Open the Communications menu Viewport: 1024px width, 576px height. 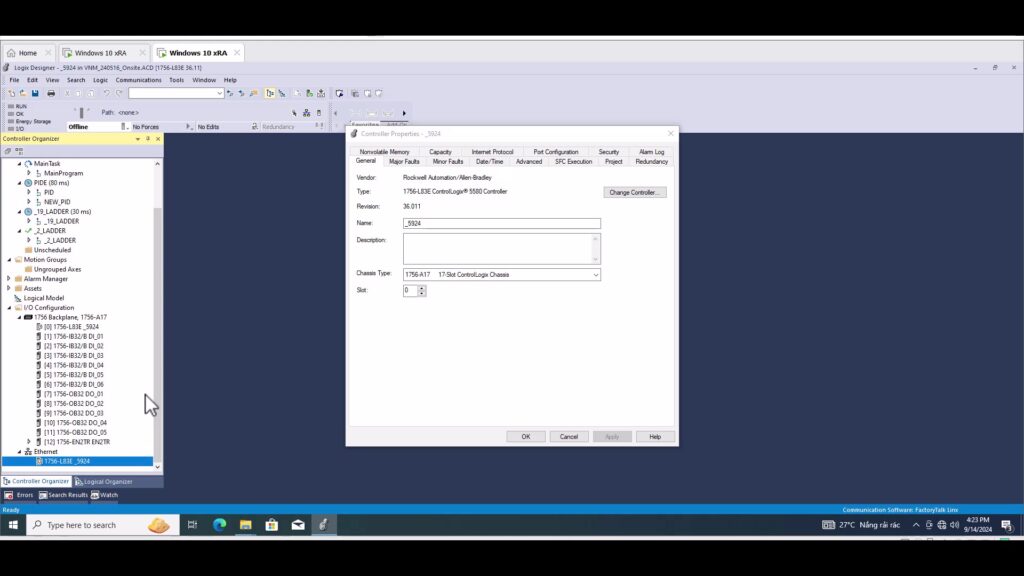[138, 80]
